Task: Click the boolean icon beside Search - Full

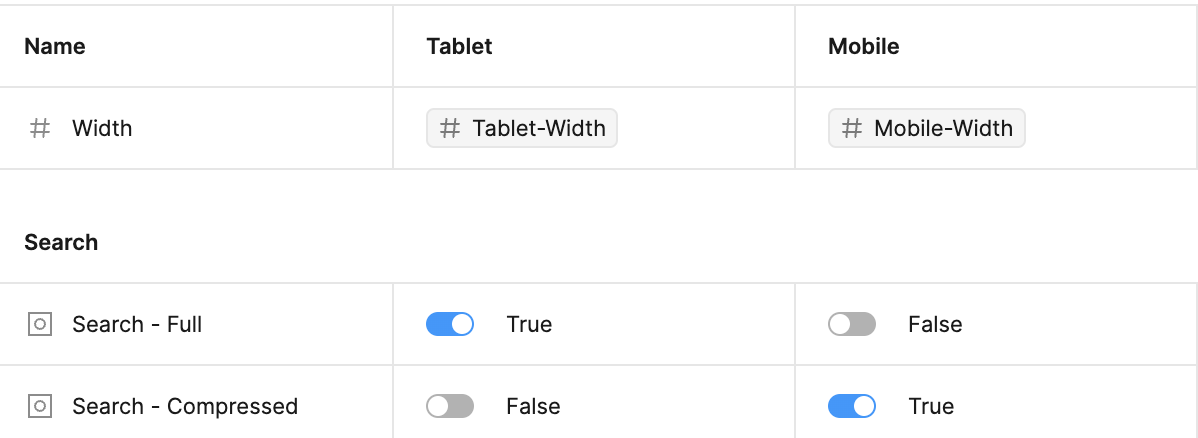Action: click(x=40, y=324)
